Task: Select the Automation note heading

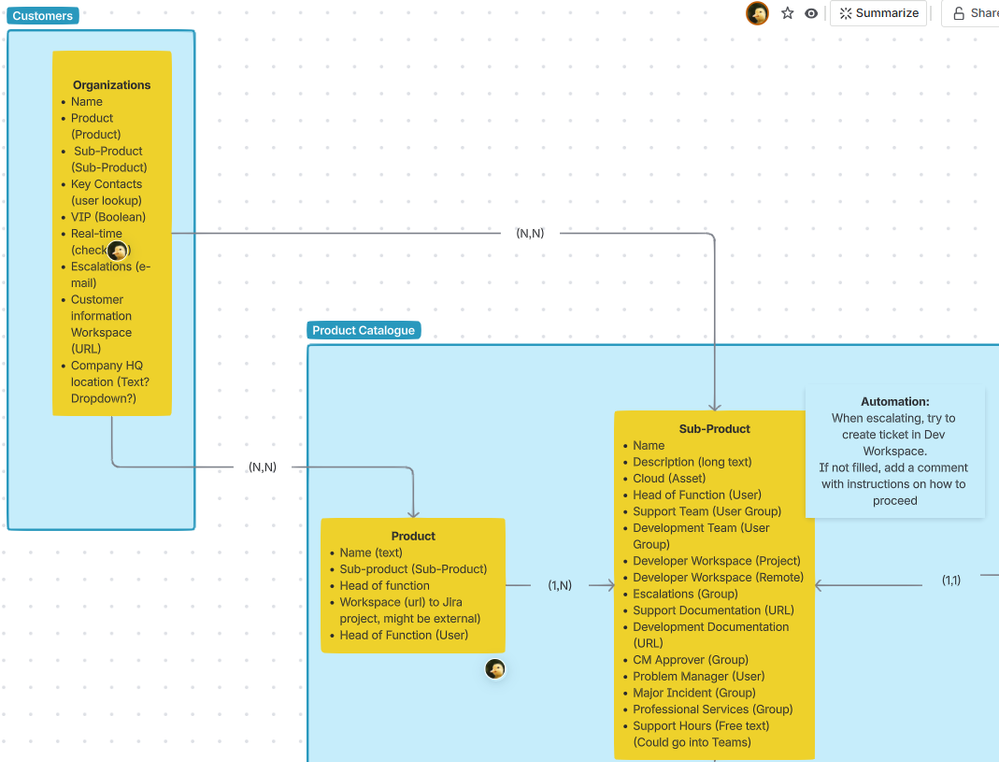Action: point(895,401)
